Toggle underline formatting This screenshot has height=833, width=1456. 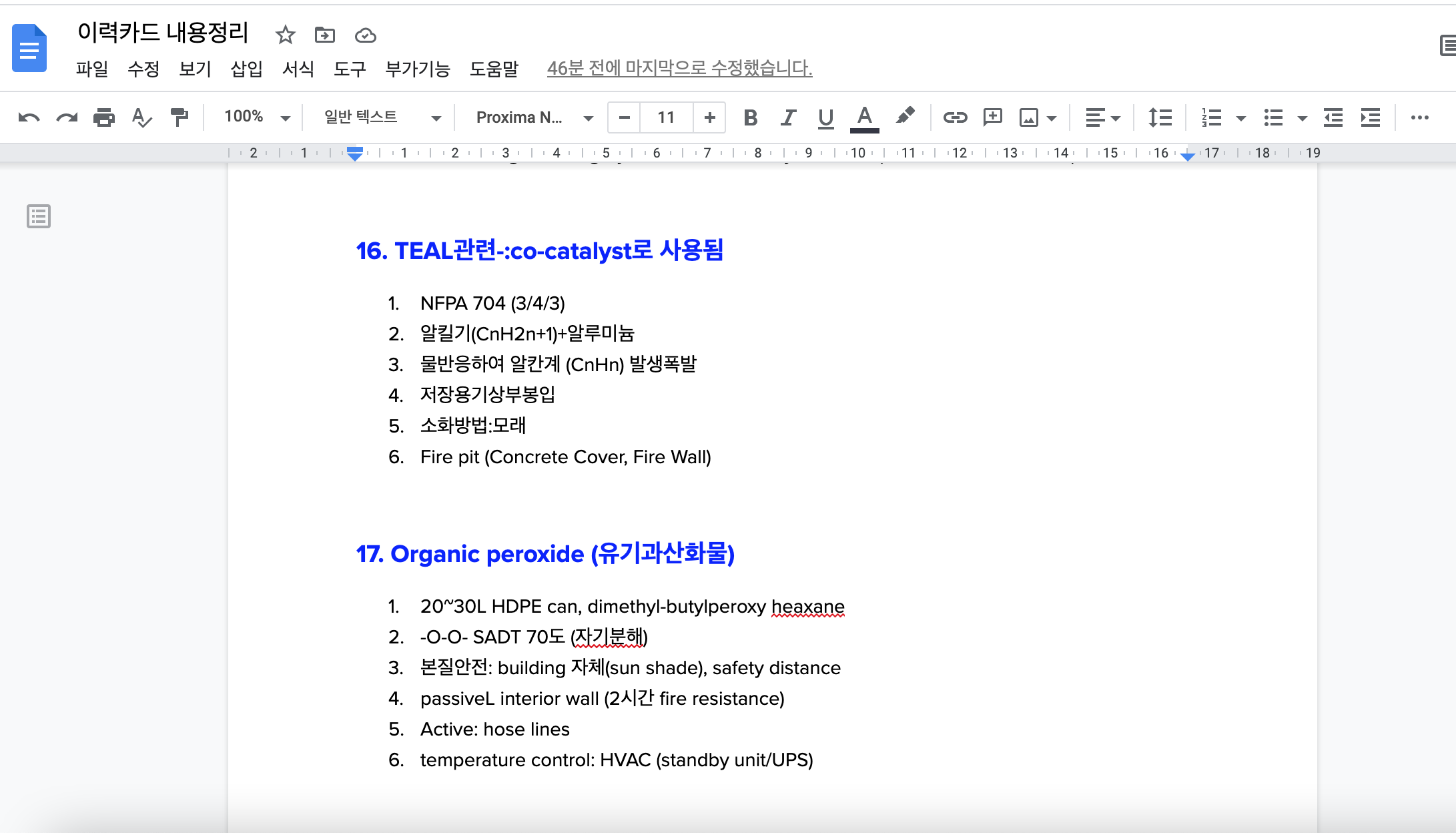click(825, 117)
